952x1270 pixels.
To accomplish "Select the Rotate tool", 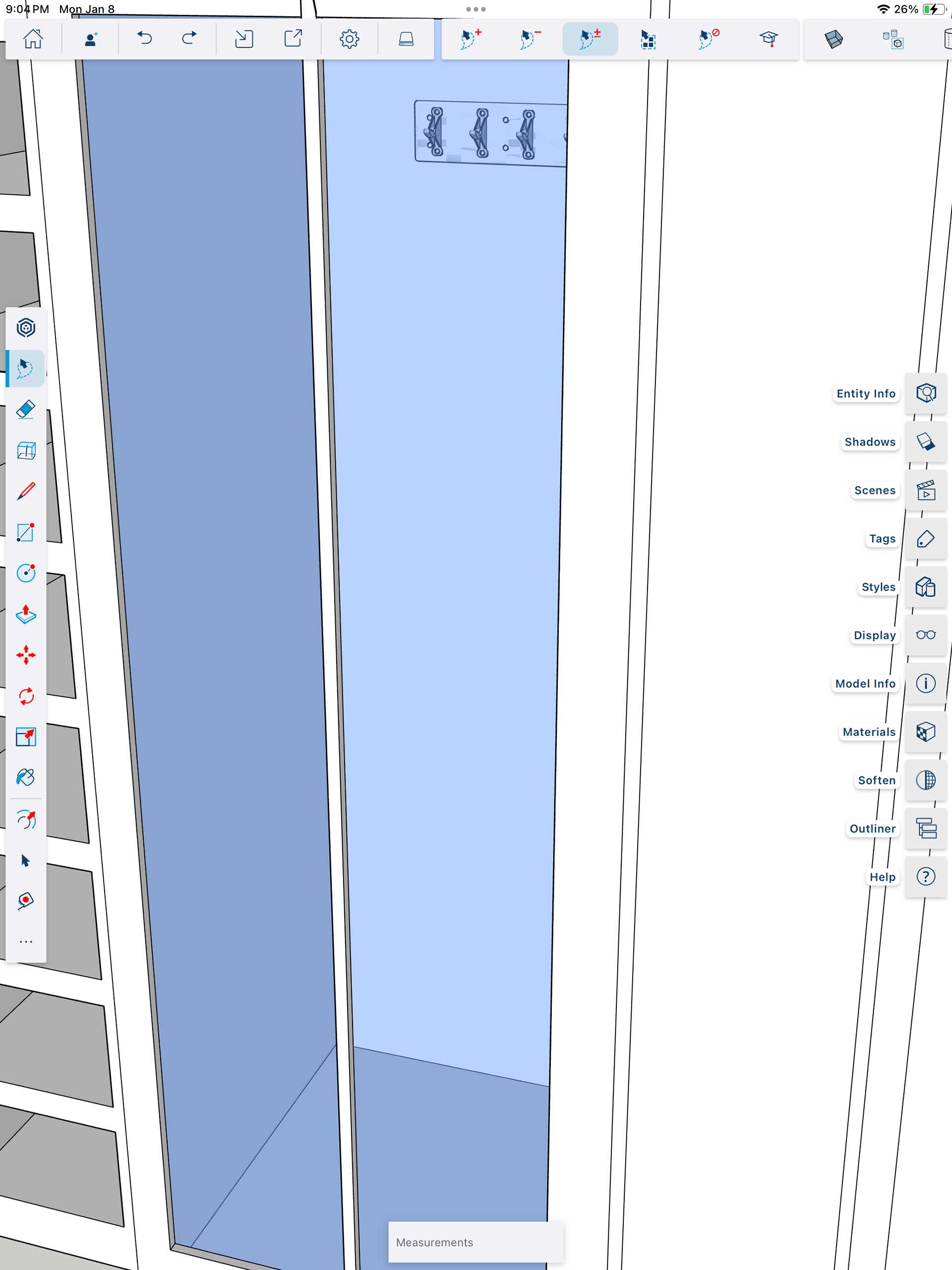I will [x=26, y=696].
